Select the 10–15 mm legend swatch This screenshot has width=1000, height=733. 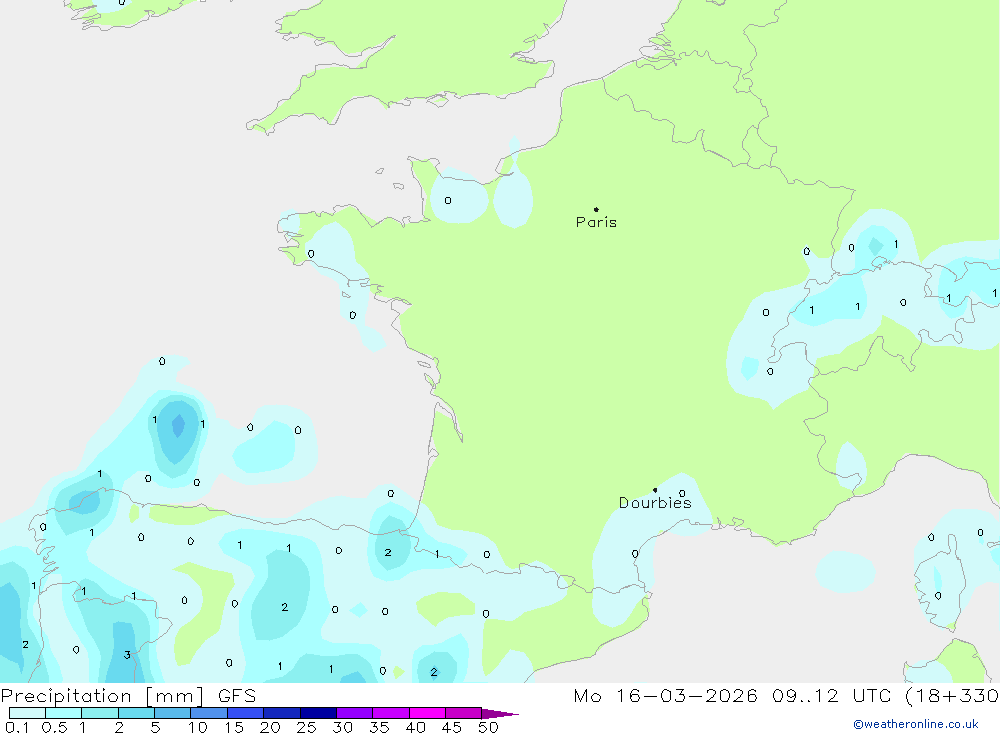(209, 713)
